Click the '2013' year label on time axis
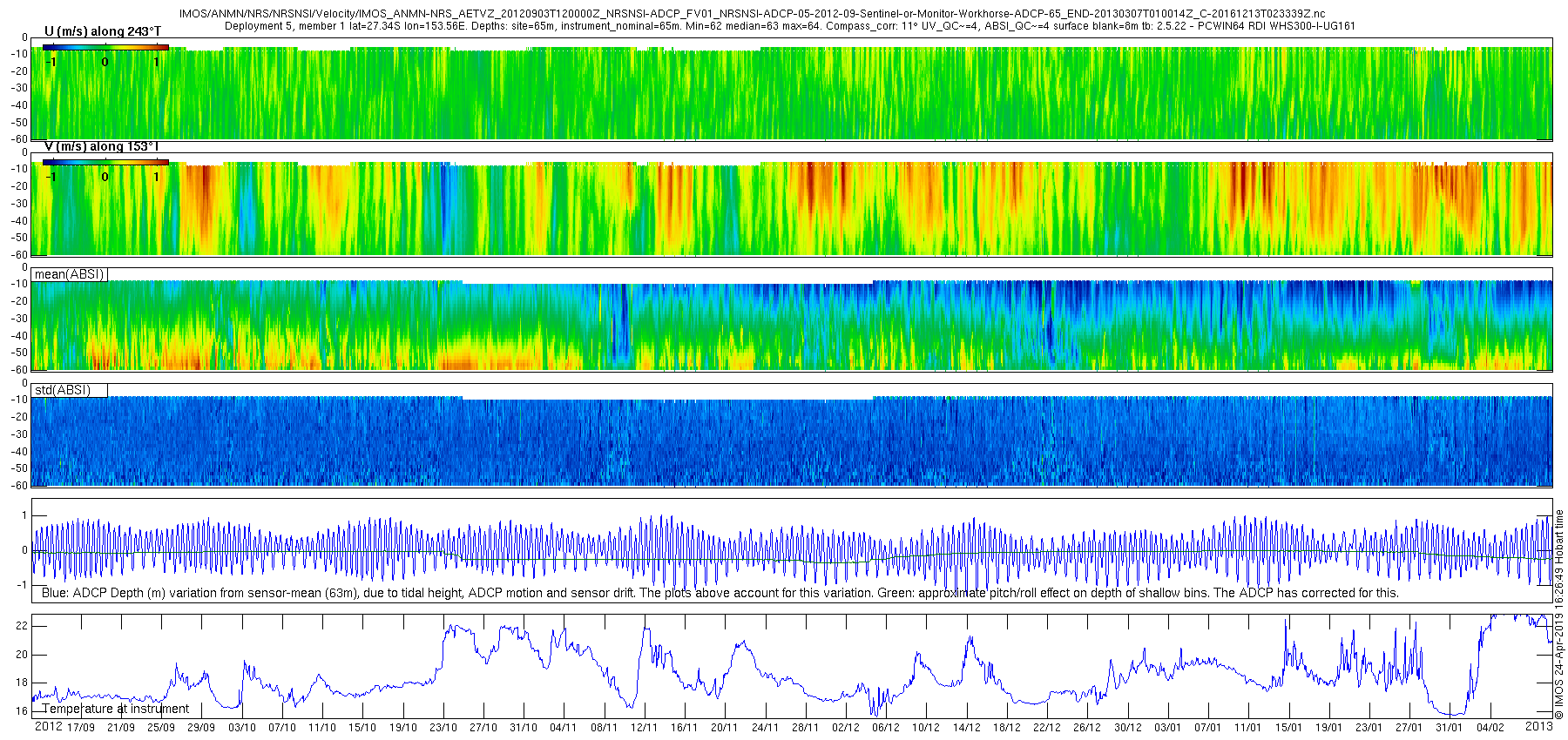Screen dimensions: 1568x740 [1538, 727]
